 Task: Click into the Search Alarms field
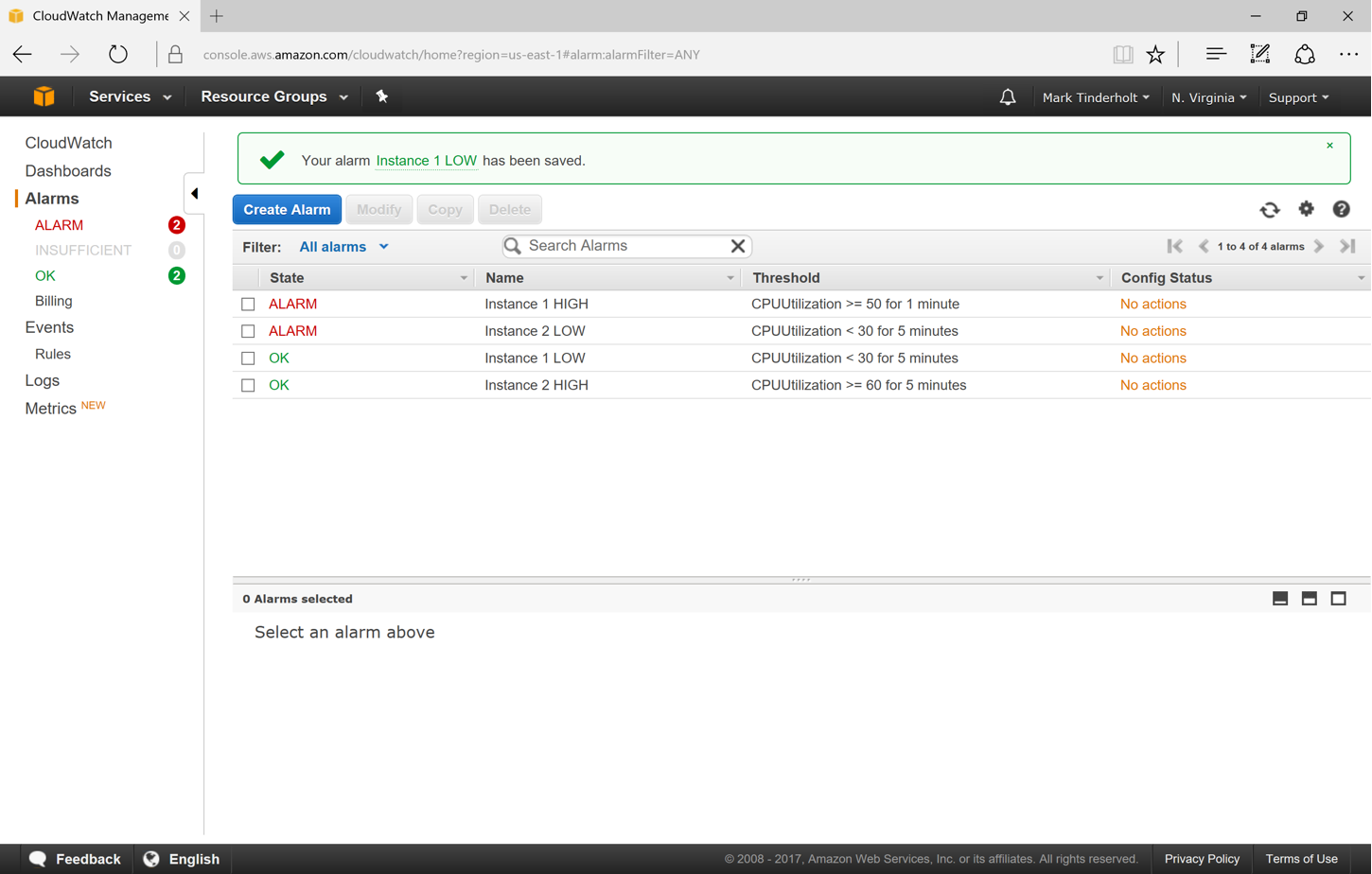(626, 246)
